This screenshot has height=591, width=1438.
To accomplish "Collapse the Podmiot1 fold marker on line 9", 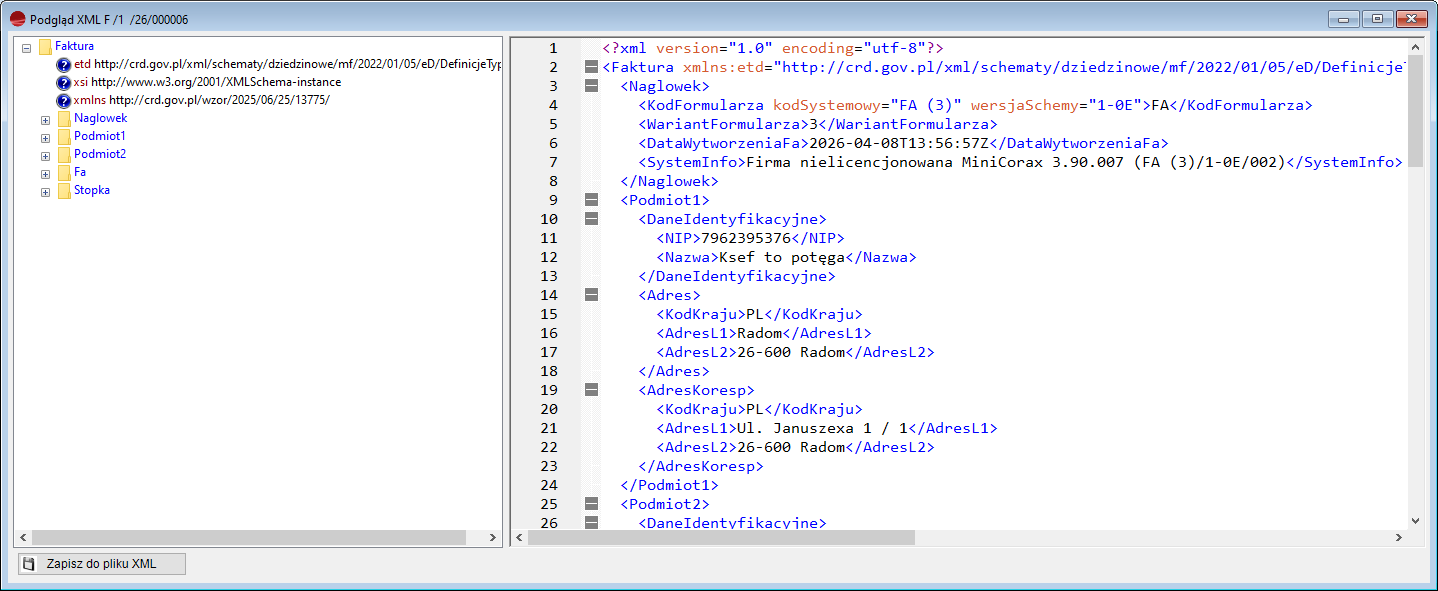I will 590,200.
